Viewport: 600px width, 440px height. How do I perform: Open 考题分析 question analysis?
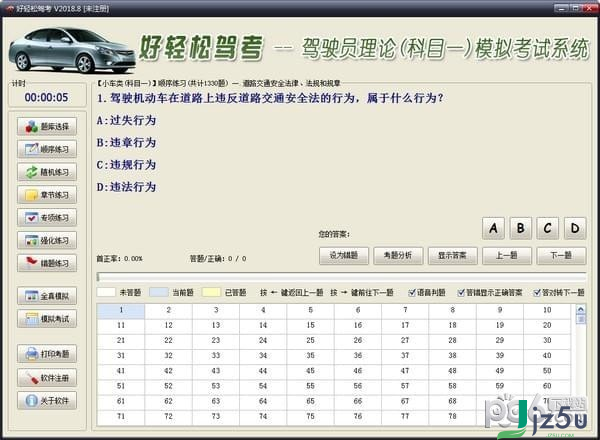point(398,256)
